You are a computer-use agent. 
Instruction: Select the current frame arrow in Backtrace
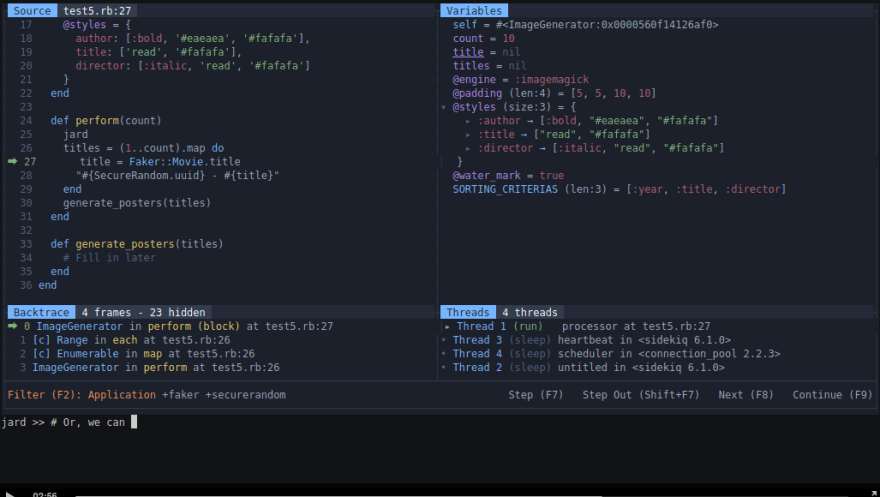12,326
